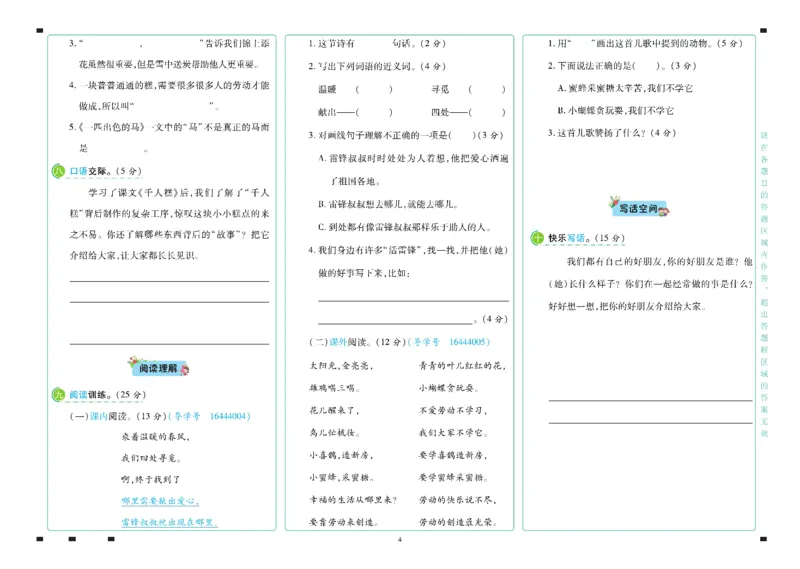Click the line 介绍给大家,让大家都长长见识
This screenshot has height=569, width=800.
coord(134,256)
